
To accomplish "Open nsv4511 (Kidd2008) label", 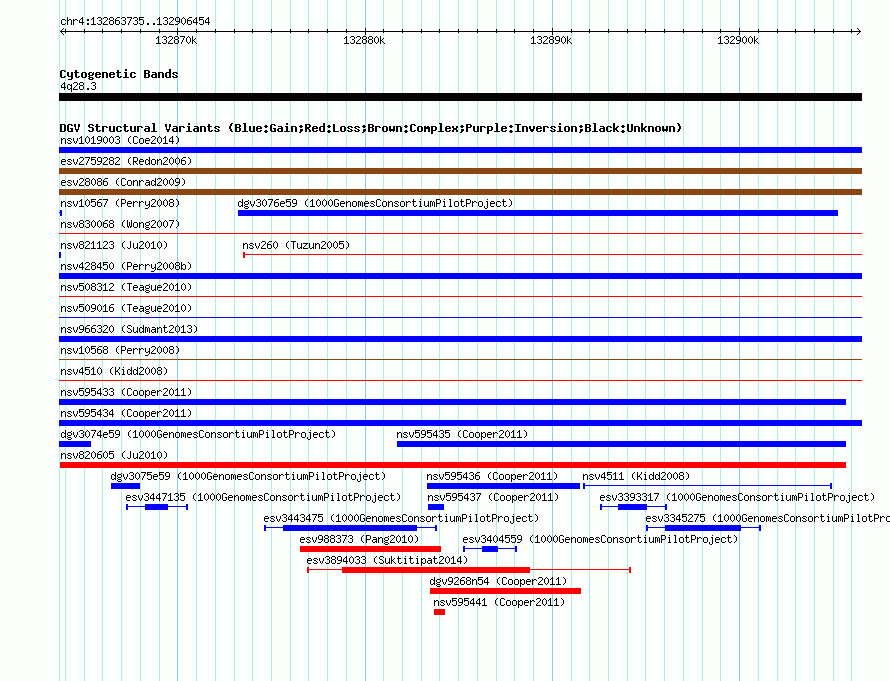I will click(636, 476).
